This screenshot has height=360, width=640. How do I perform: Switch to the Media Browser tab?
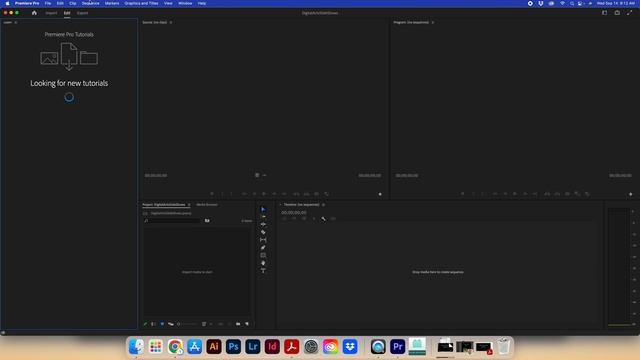[x=207, y=204]
